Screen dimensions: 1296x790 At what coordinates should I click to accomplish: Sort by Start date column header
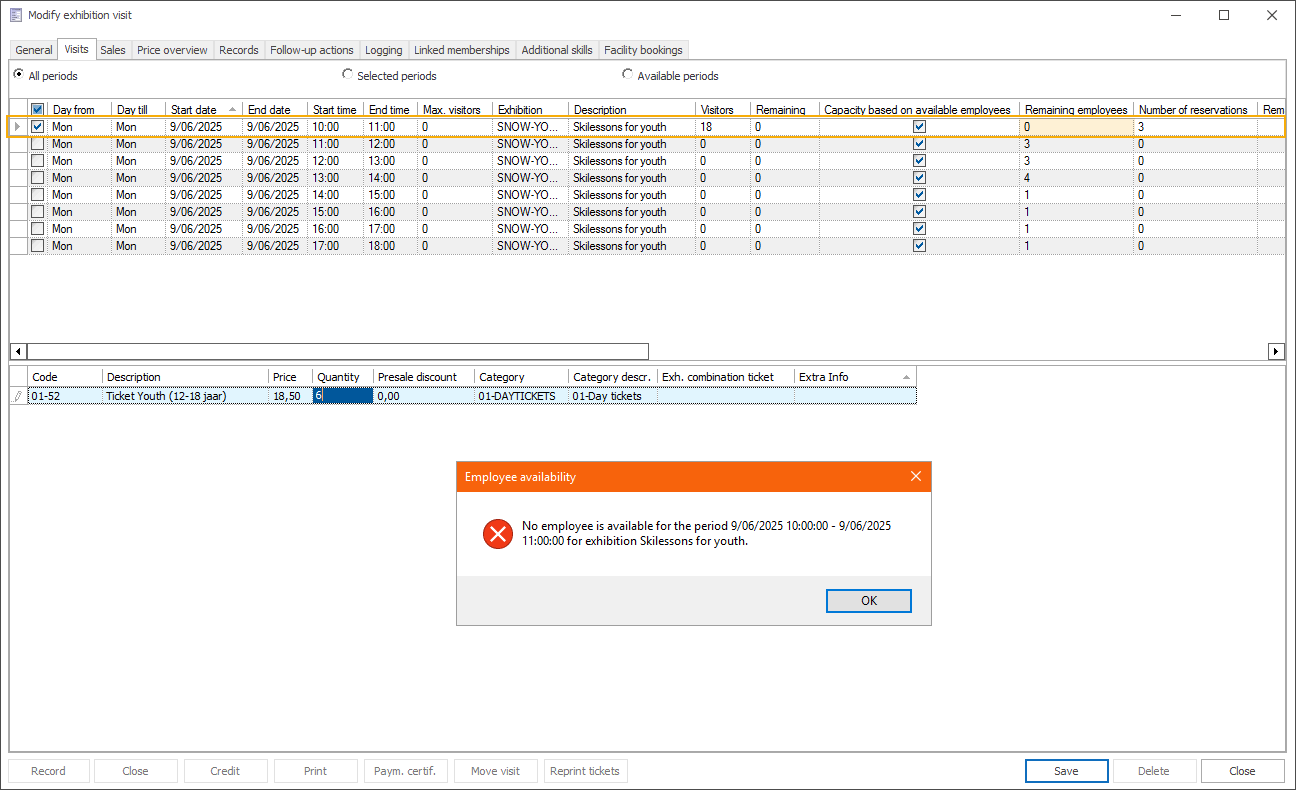pyautogui.click(x=203, y=110)
